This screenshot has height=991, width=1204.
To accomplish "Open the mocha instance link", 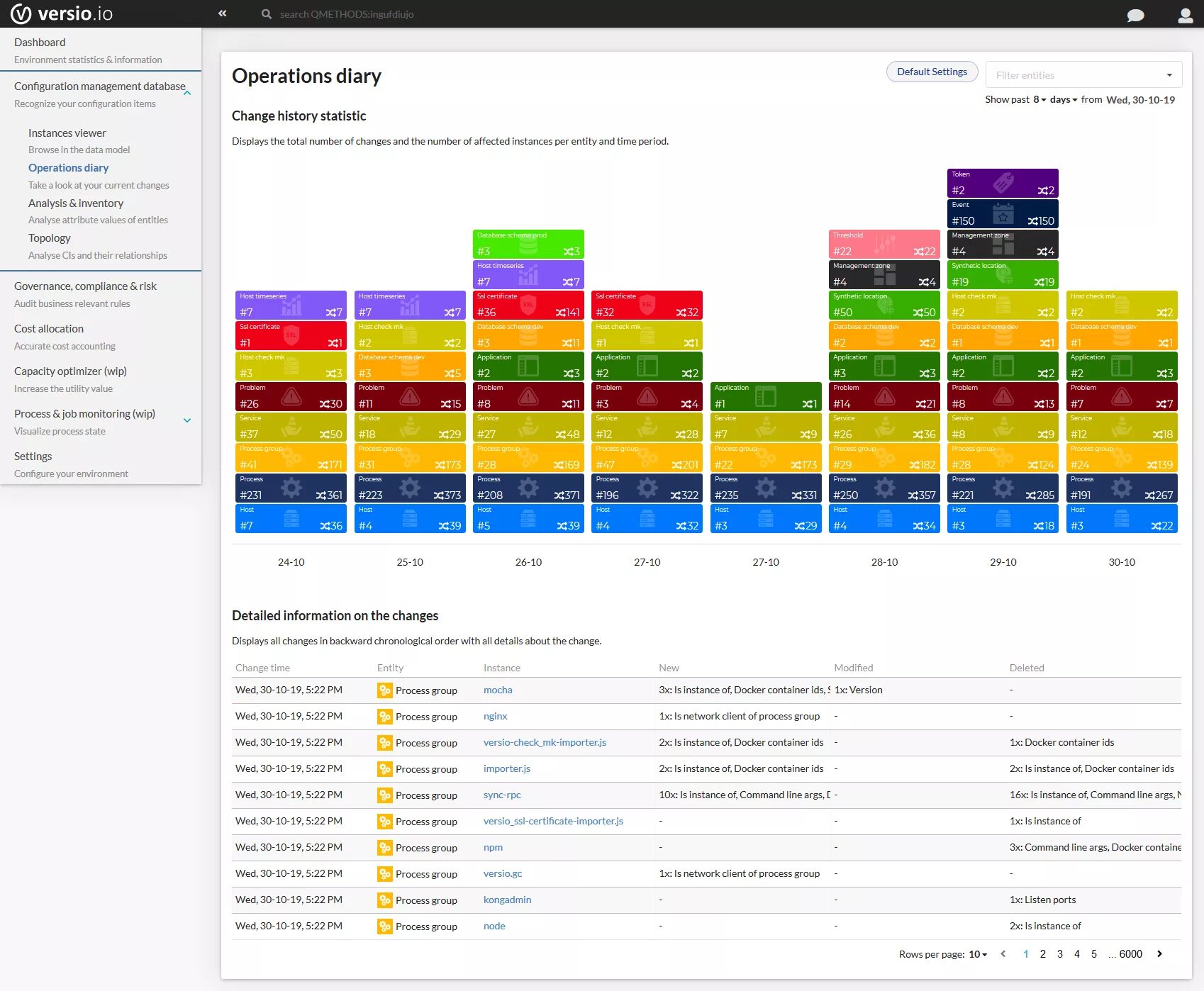I will click(498, 690).
